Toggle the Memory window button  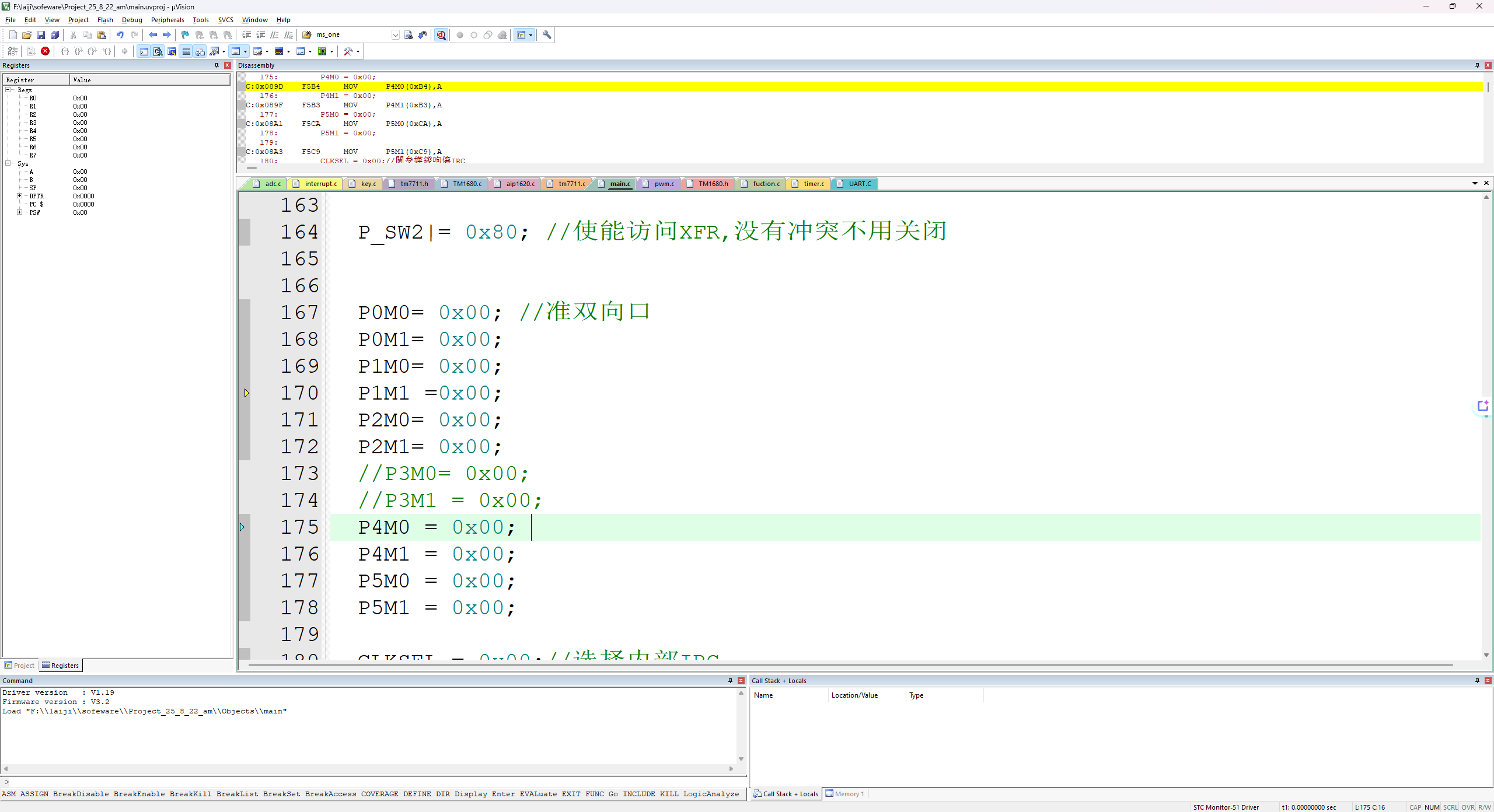point(236,51)
